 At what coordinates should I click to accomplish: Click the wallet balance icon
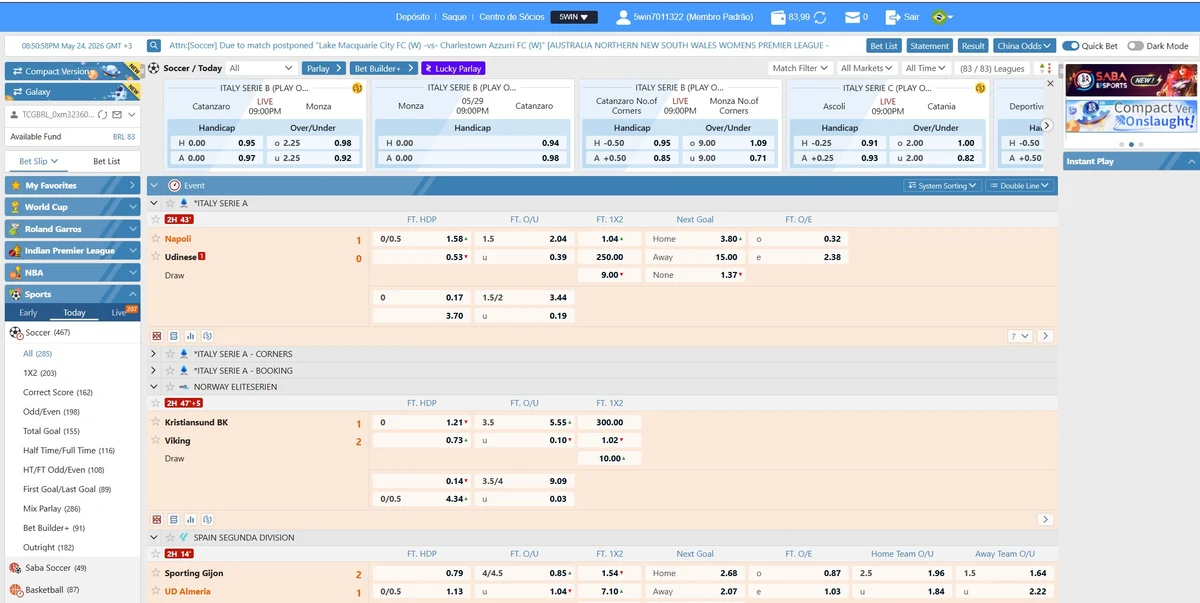click(x=778, y=17)
